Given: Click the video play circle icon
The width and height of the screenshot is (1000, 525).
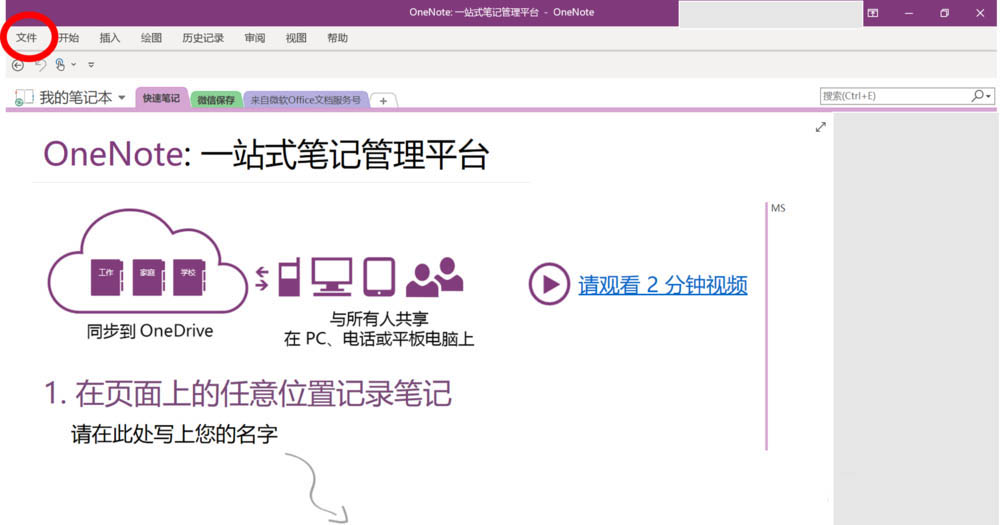Looking at the screenshot, I should (x=549, y=285).
